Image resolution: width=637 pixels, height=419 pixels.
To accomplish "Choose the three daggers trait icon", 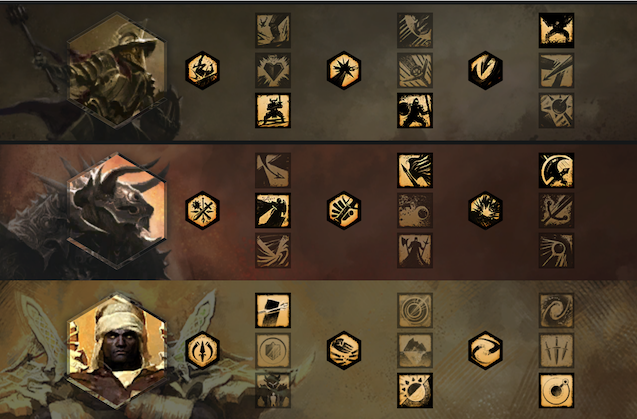I will (556, 350).
